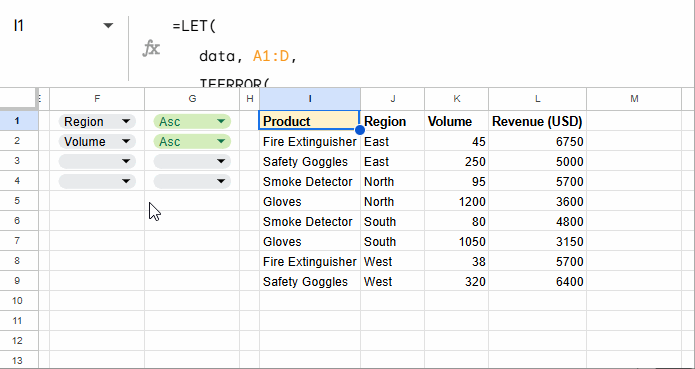Click the formula bar =LET( line
The image size is (695, 369).
click(194, 26)
